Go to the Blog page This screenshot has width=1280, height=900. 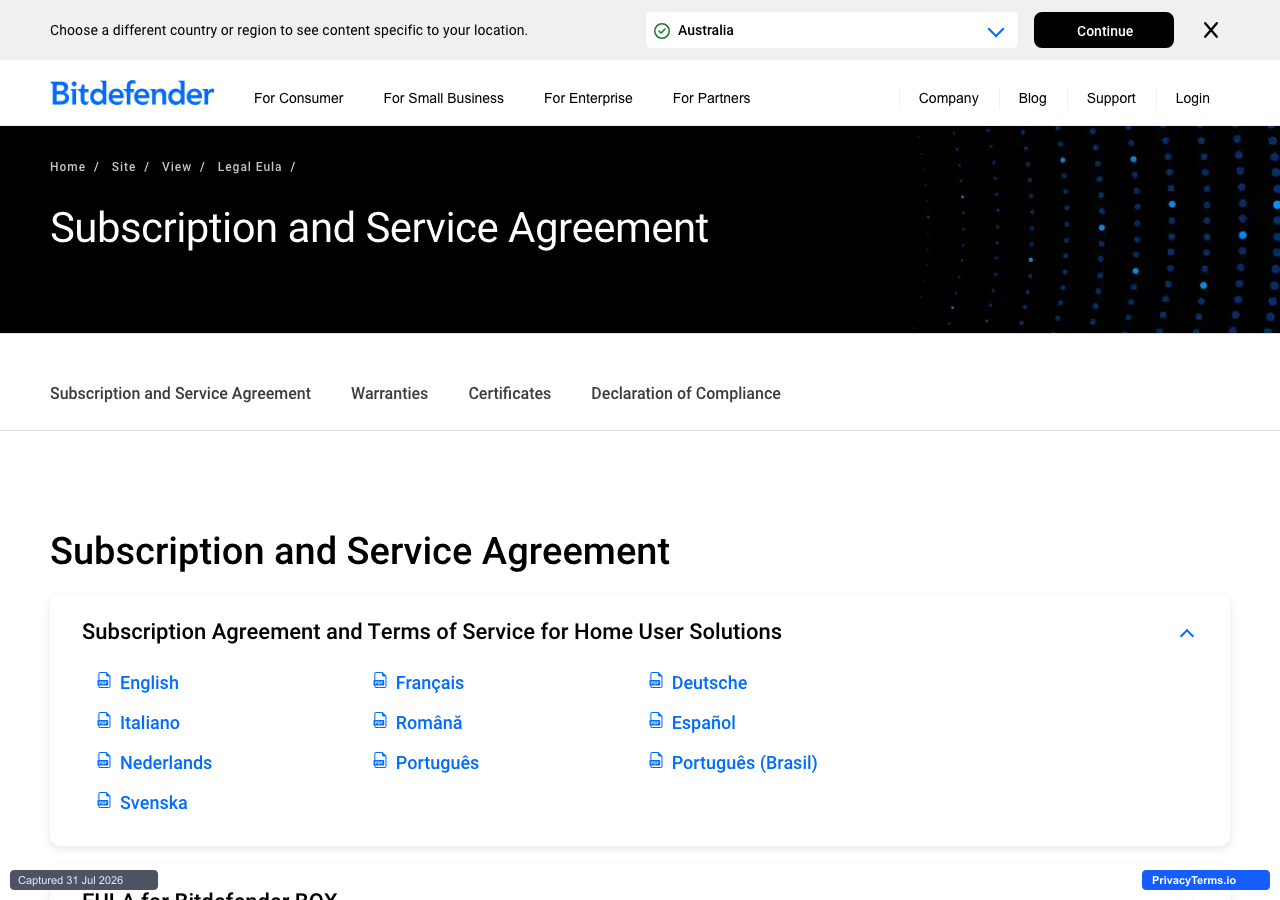(x=1033, y=98)
